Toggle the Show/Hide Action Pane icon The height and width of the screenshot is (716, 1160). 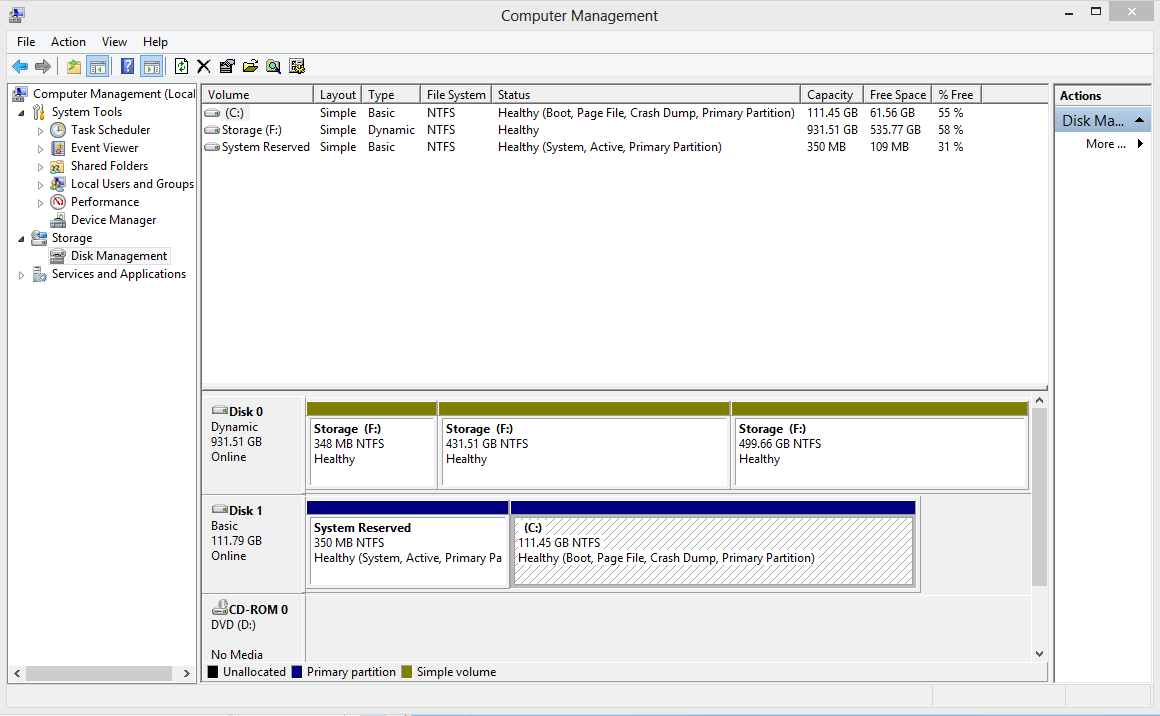151,66
